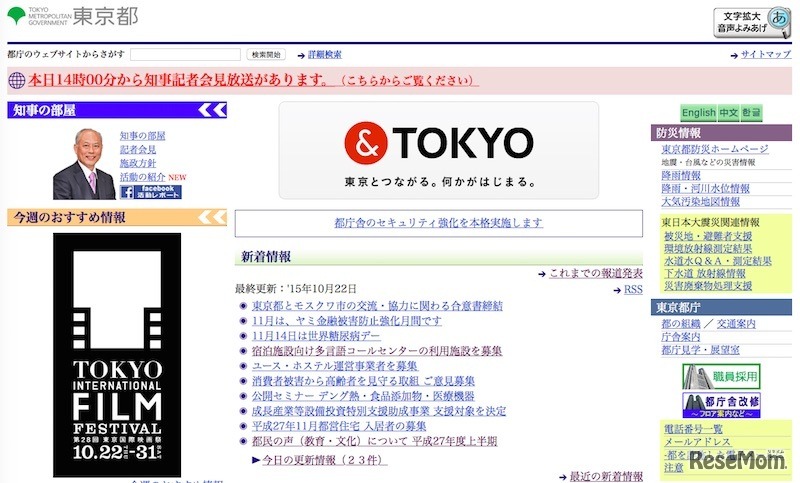The image size is (800, 483).
Task: Open news item 東京都とモスクワ市の交流・協力
Action: pyautogui.click(x=377, y=306)
